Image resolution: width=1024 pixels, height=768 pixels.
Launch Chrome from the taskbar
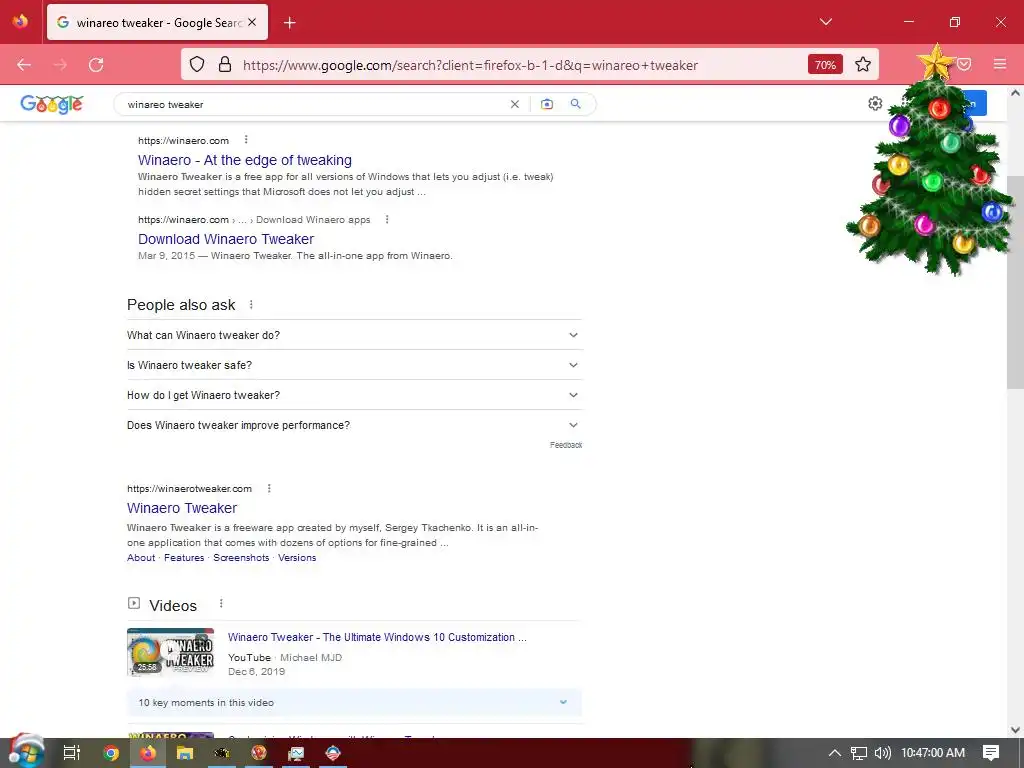[x=111, y=753]
